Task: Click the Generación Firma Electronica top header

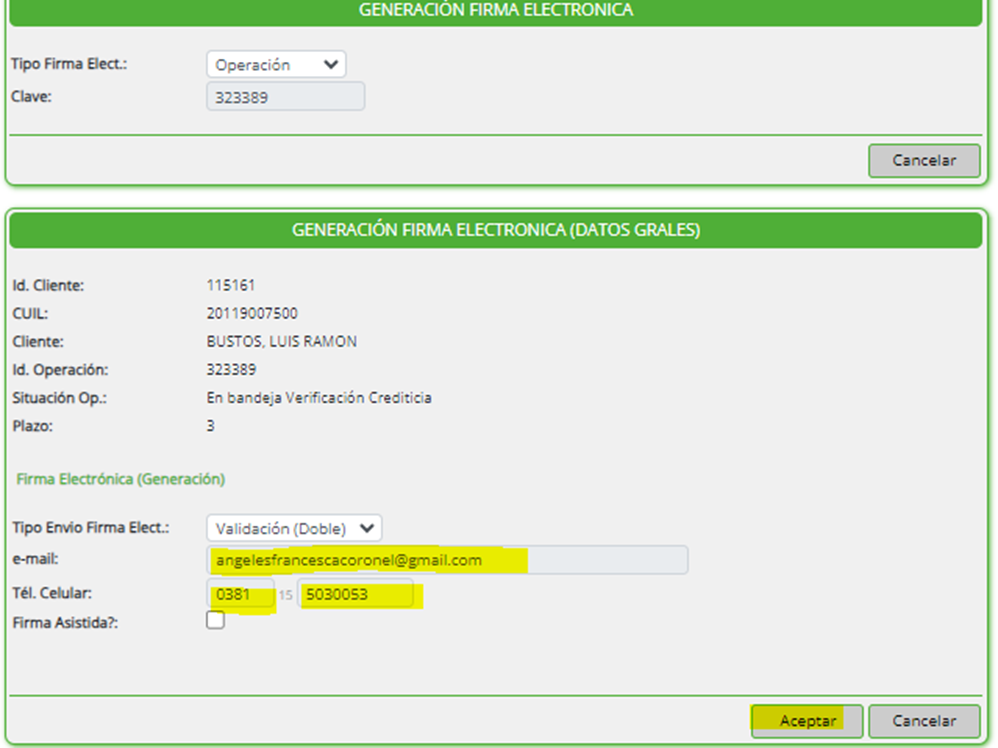Action: pos(496,10)
